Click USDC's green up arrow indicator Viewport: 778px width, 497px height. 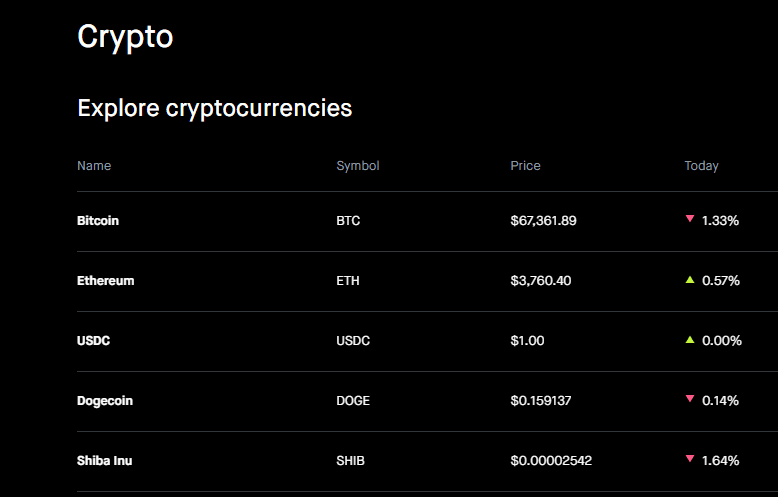[x=690, y=340]
